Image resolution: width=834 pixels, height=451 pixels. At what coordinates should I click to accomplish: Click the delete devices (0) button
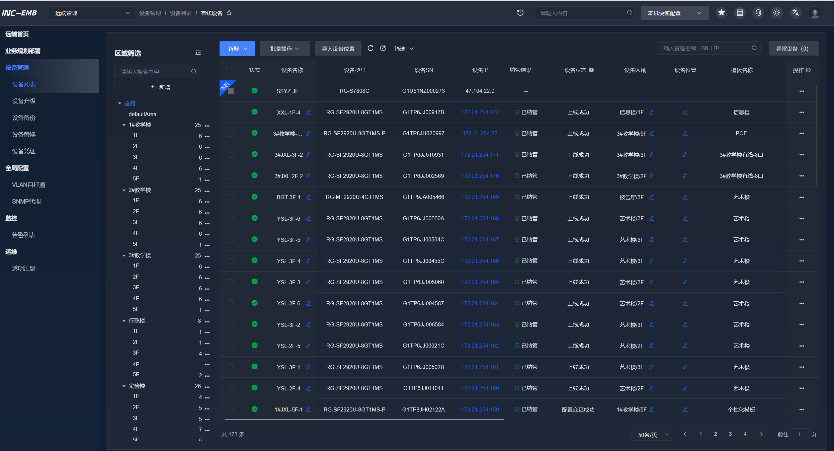click(x=794, y=48)
